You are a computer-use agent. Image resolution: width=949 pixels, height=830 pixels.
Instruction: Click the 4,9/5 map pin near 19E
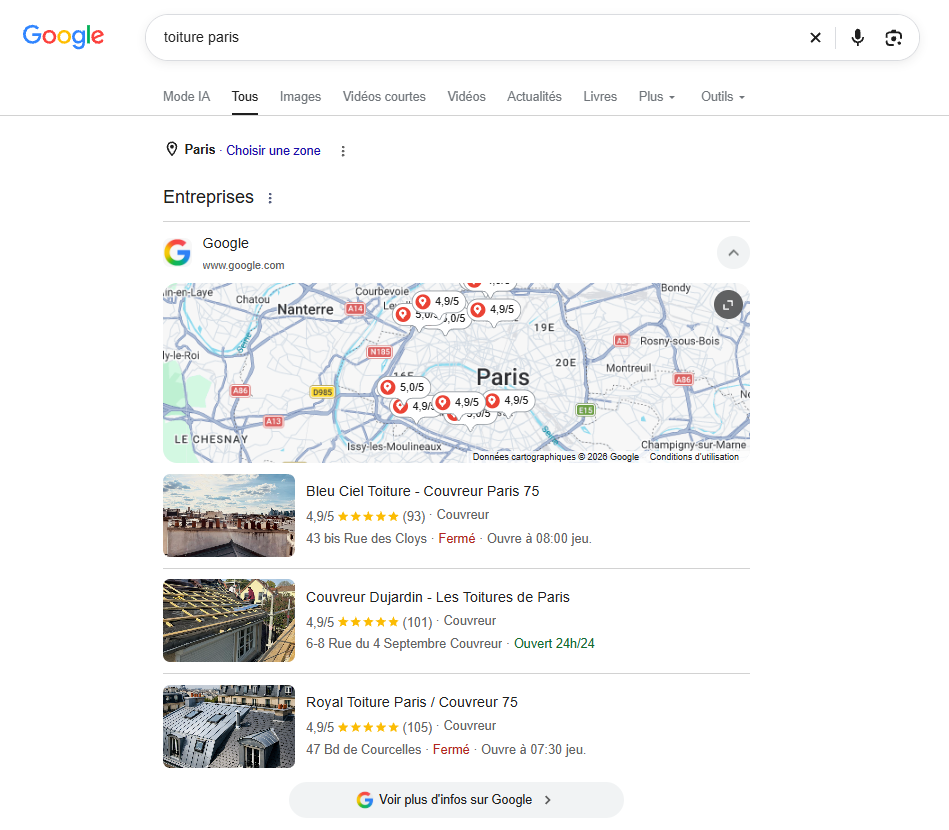[x=494, y=310]
